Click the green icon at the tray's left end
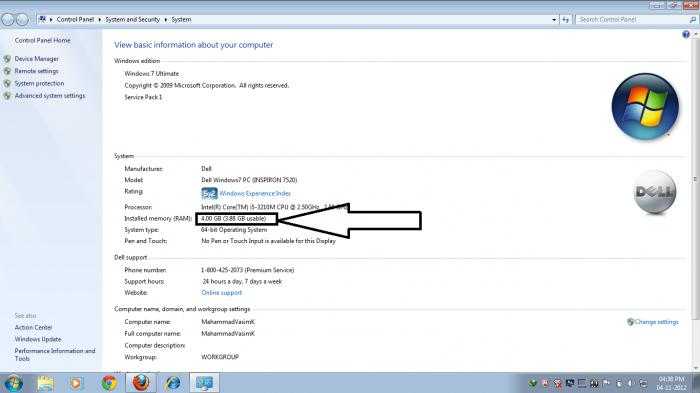The height and width of the screenshot is (393, 700). 532,383
